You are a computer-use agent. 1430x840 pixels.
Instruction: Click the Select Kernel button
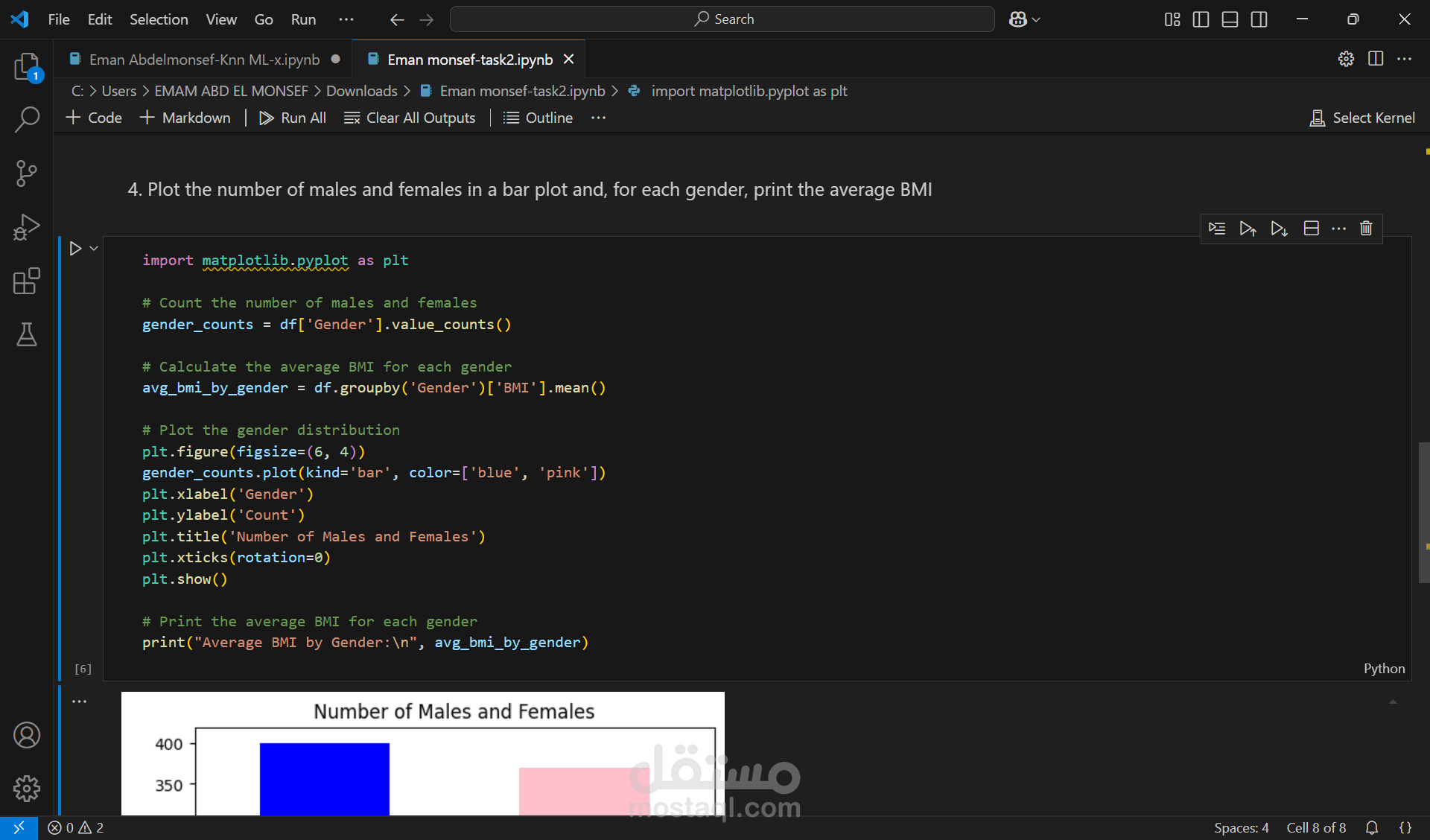(1362, 118)
